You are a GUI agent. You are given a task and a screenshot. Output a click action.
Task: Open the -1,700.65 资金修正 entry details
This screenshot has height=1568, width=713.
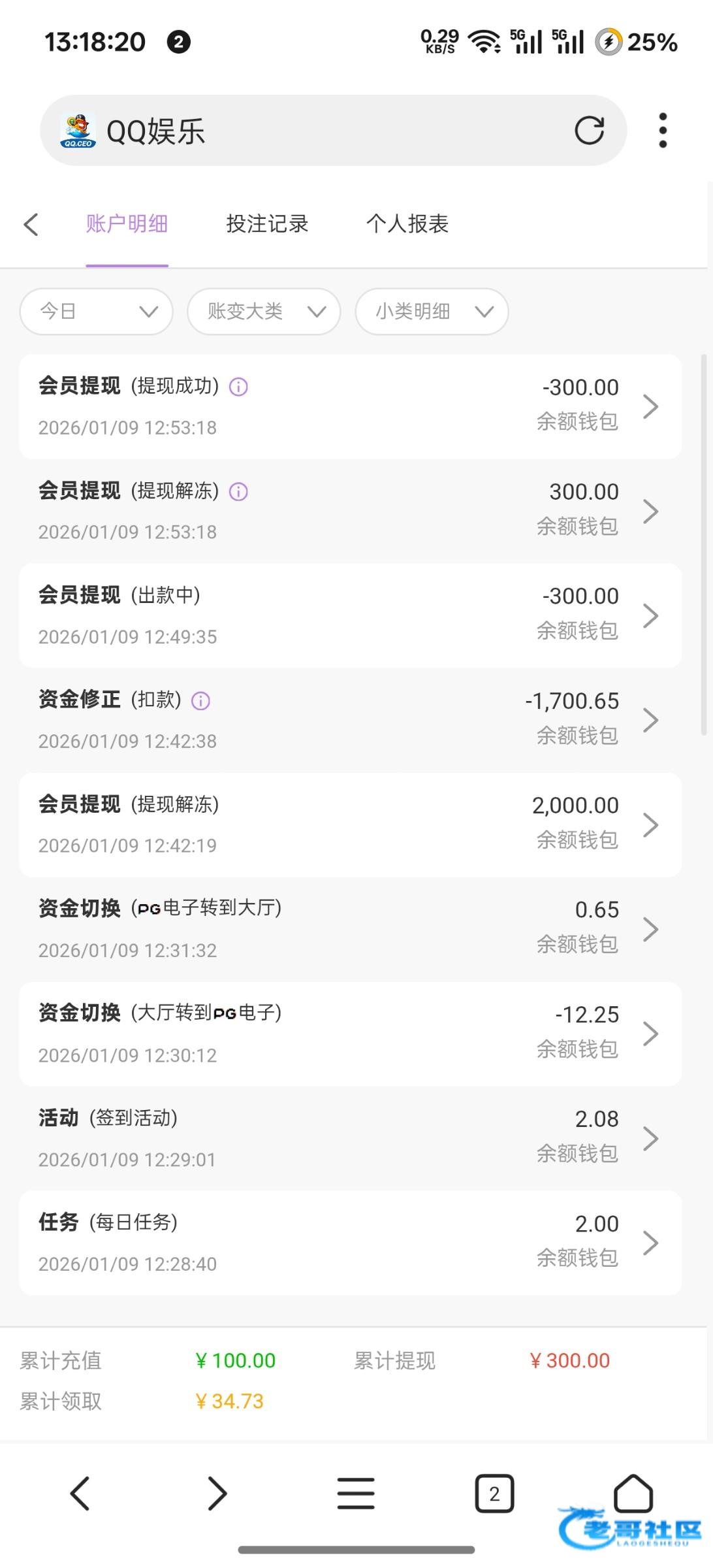click(350, 720)
